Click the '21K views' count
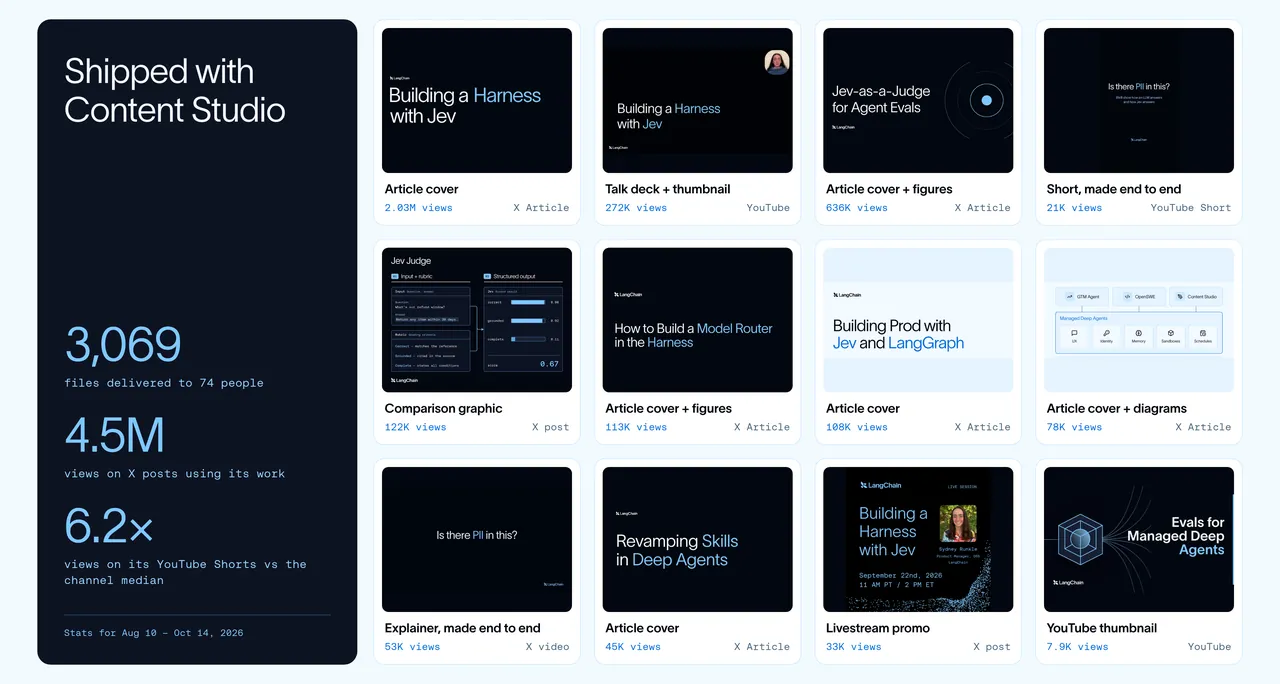The image size is (1280, 684). 1074,208
